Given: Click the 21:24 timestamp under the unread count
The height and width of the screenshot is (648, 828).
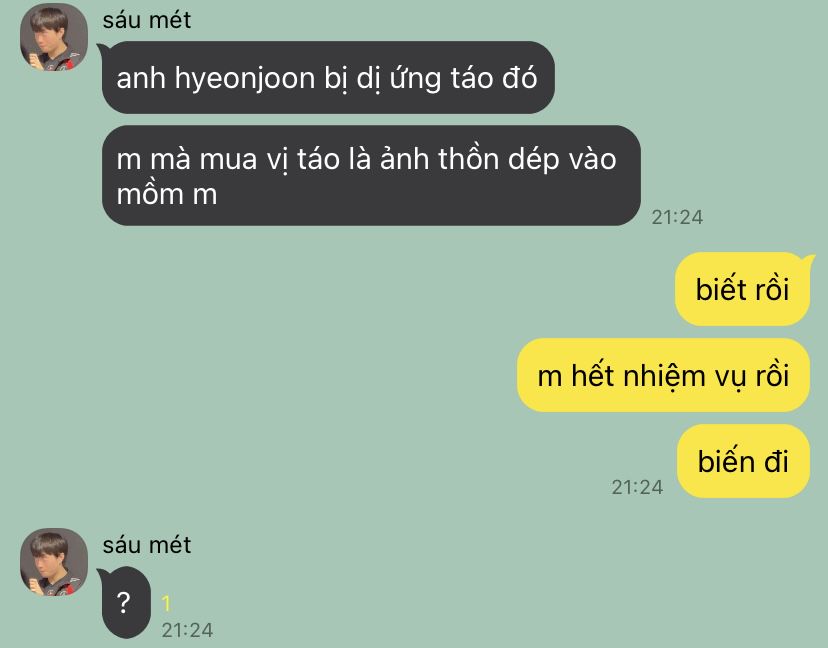Looking at the screenshot, I should coord(187,630).
